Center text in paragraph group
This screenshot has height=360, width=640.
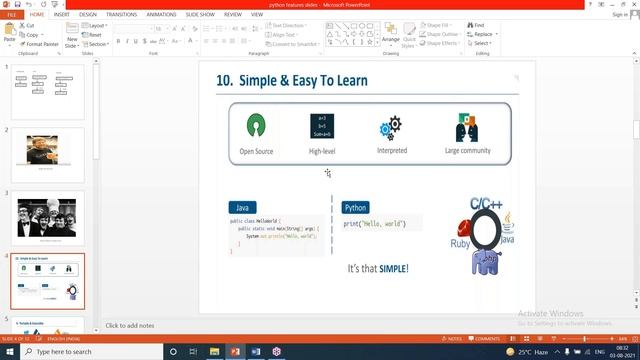pos(215,41)
